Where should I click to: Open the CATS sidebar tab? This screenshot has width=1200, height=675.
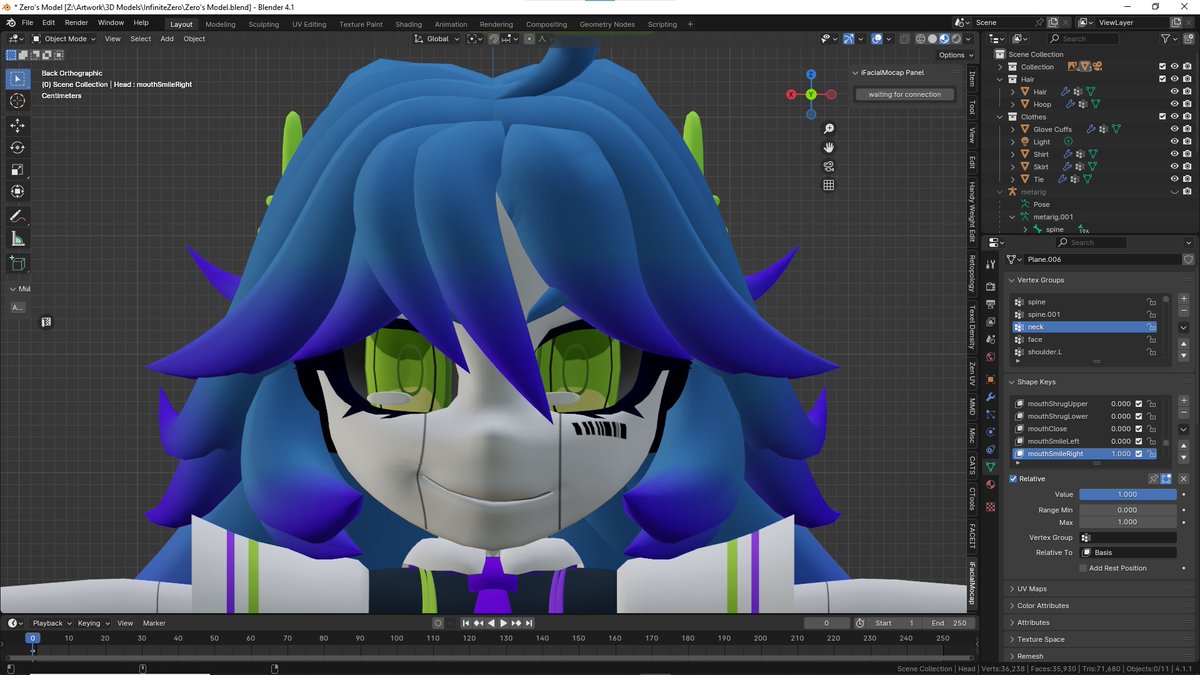(972, 465)
